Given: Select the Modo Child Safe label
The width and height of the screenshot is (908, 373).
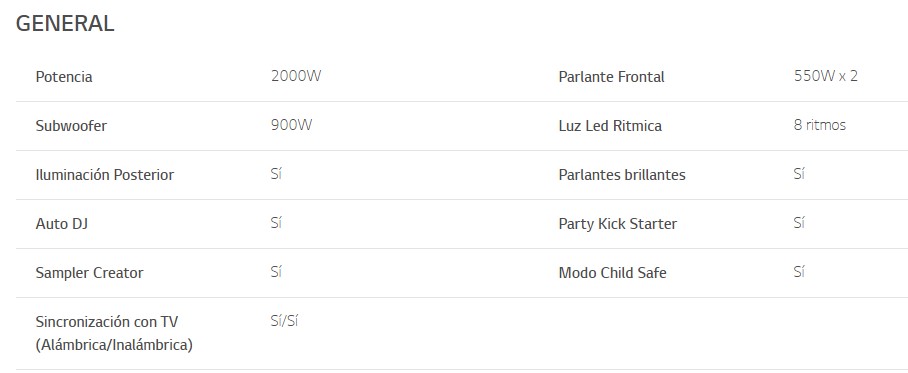Looking at the screenshot, I should coord(612,273).
